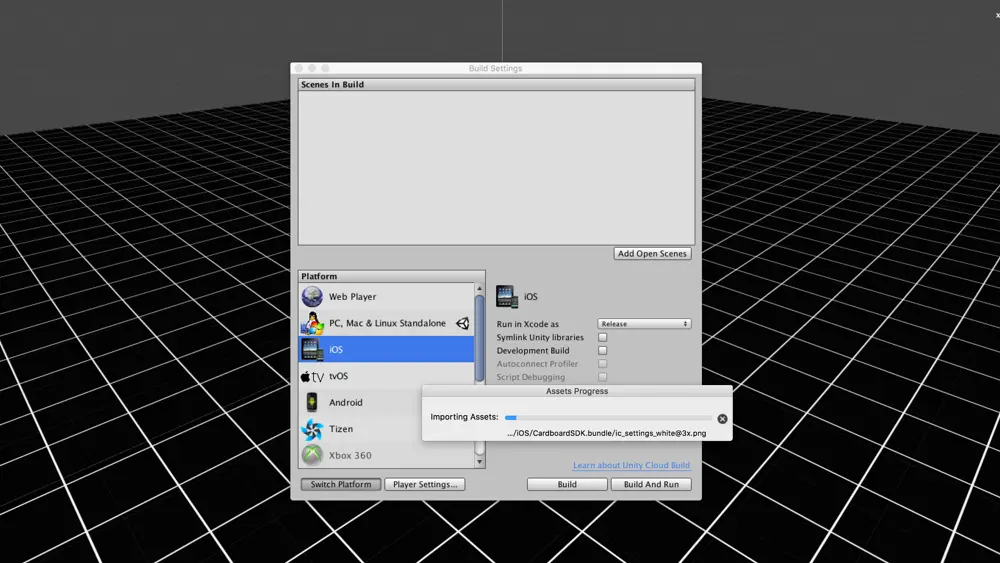Click the platform list scroll up arrow
Image resolution: width=1000 pixels, height=563 pixels.
tap(480, 289)
